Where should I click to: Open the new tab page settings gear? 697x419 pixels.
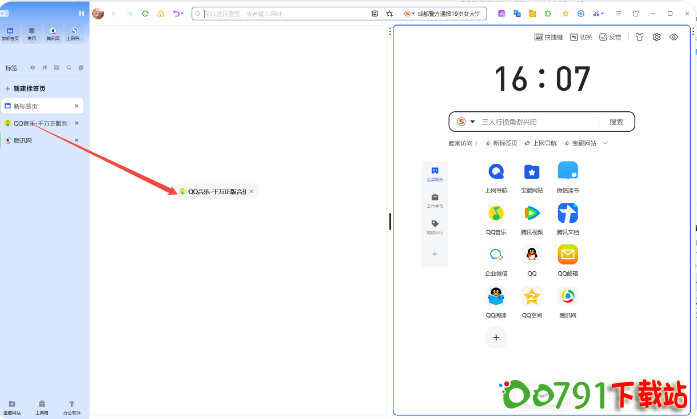[x=657, y=37]
